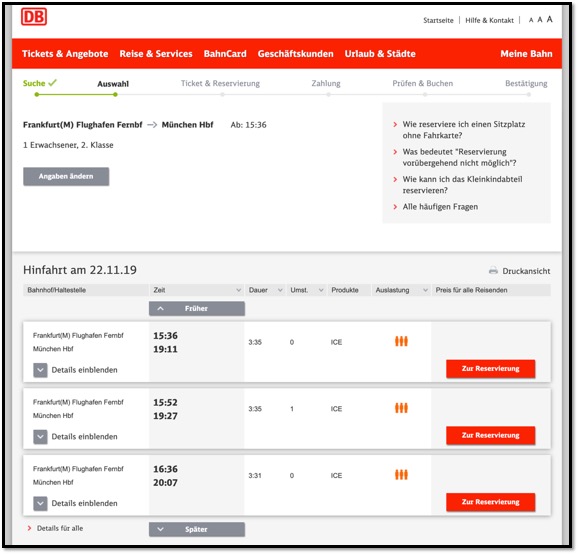This screenshot has width=579, height=555.
Task: Reserve the 16:36 train via Zur Reservierung
Action: [x=490, y=502]
